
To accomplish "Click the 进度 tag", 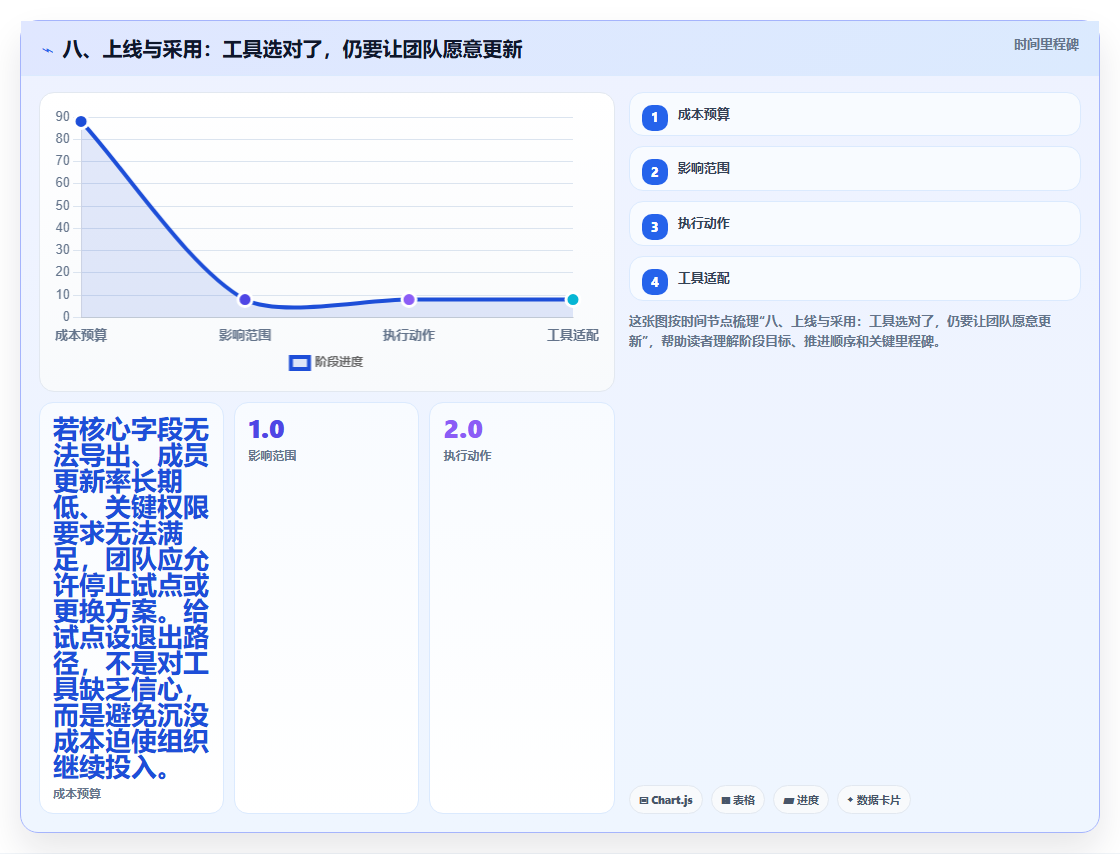I will [x=801, y=800].
